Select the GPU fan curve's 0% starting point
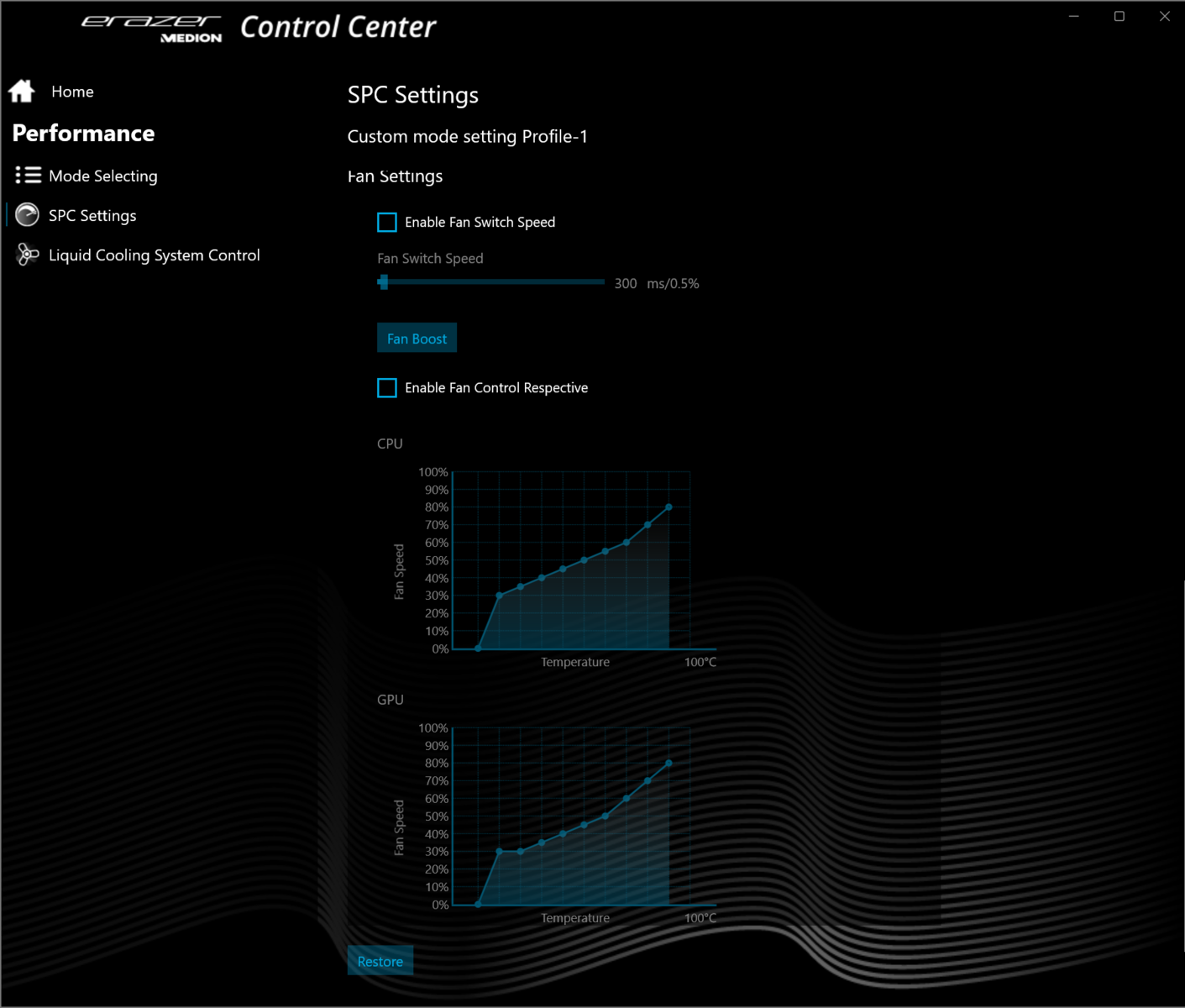 pyautogui.click(x=478, y=905)
